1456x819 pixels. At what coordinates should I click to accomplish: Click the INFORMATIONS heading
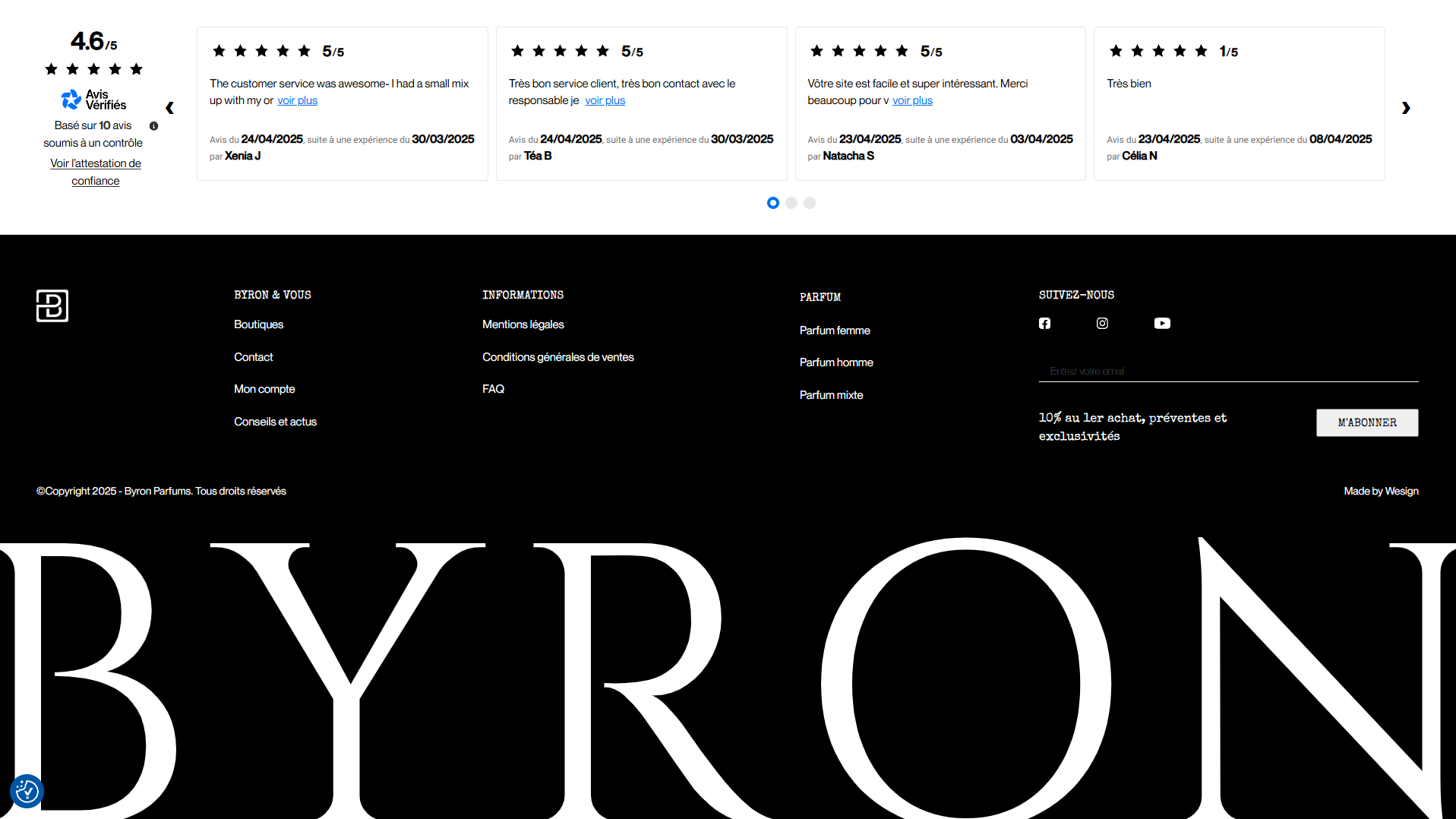point(523,295)
